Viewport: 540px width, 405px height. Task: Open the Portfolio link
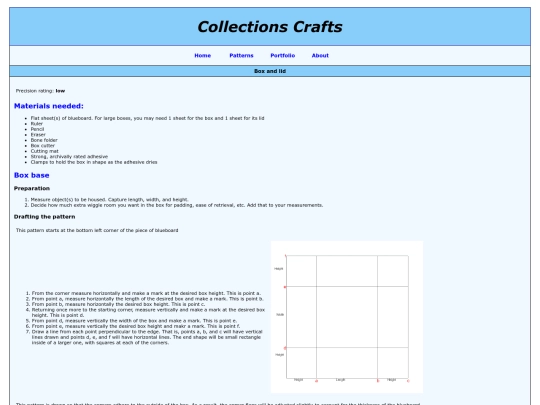coord(282,55)
